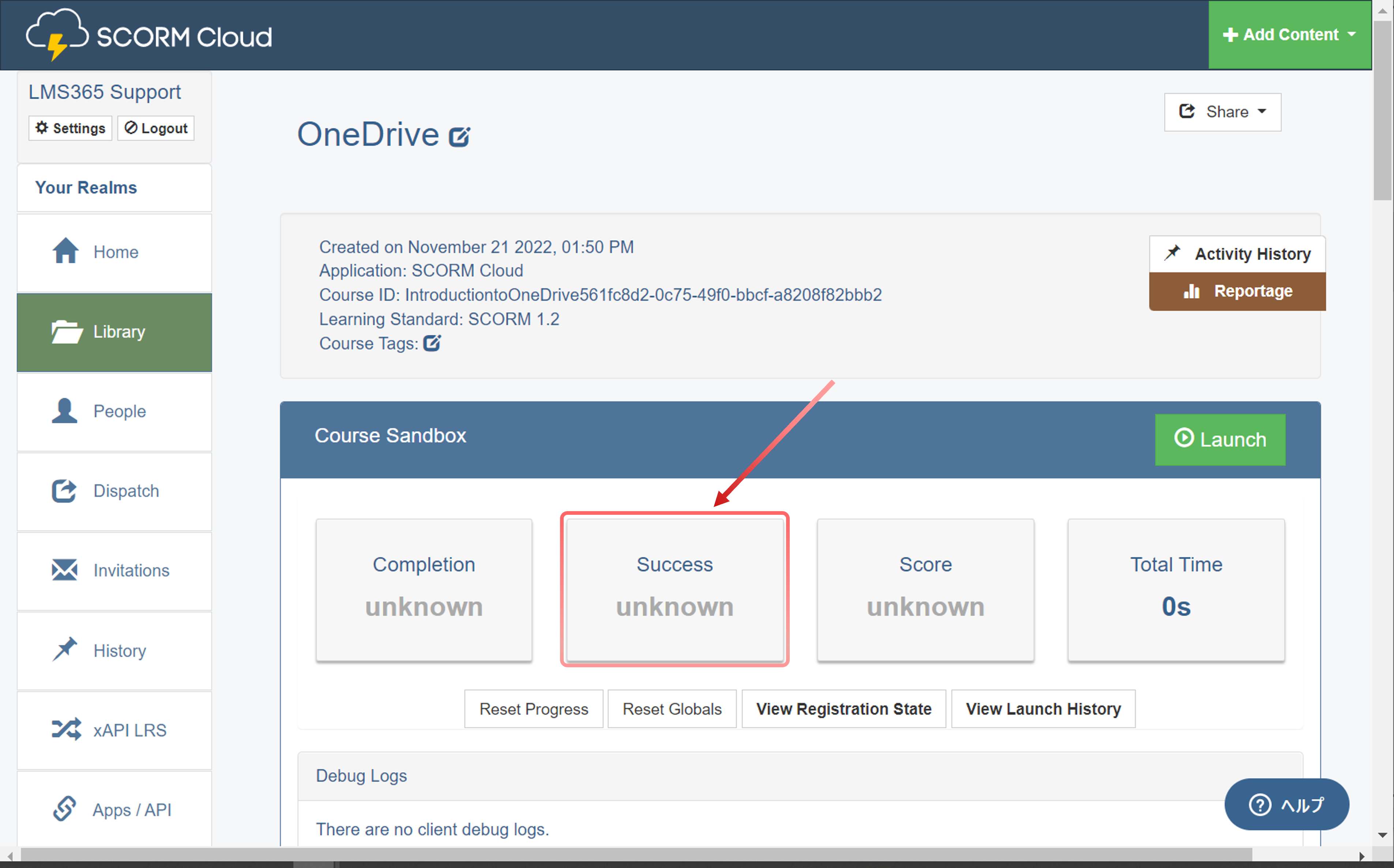
Task: Click the Dispatch share icon
Action: pos(64,491)
